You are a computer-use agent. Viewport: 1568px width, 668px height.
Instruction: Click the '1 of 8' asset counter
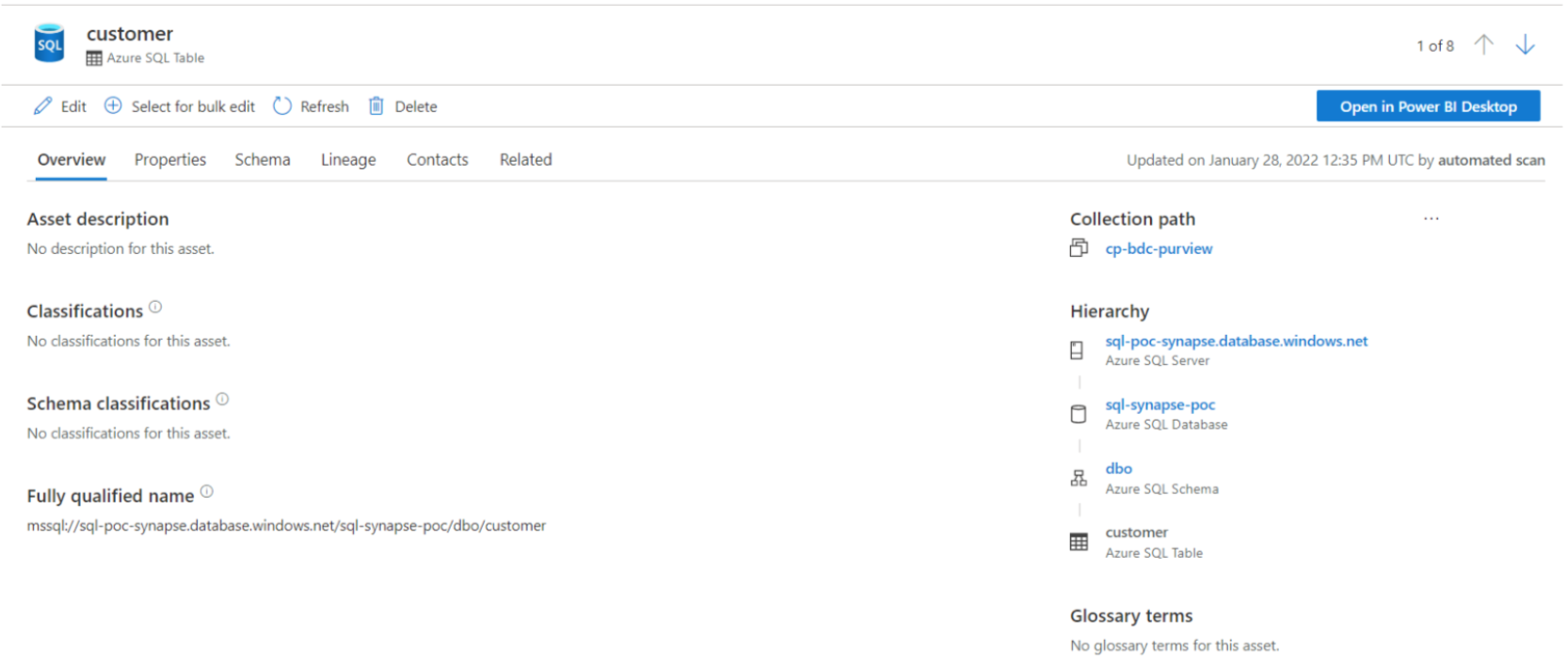coord(1435,45)
